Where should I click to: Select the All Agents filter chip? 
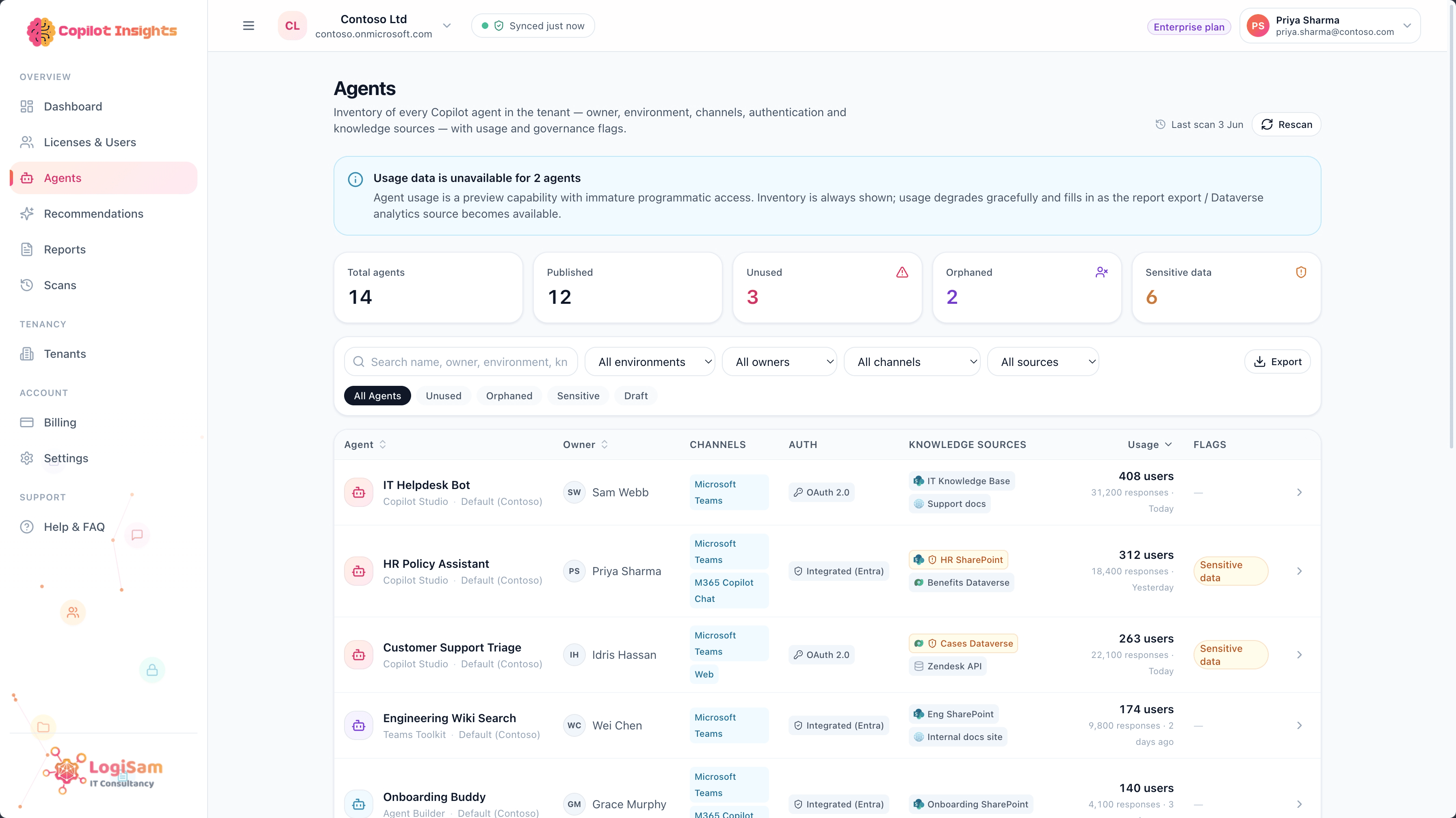tap(377, 396)
